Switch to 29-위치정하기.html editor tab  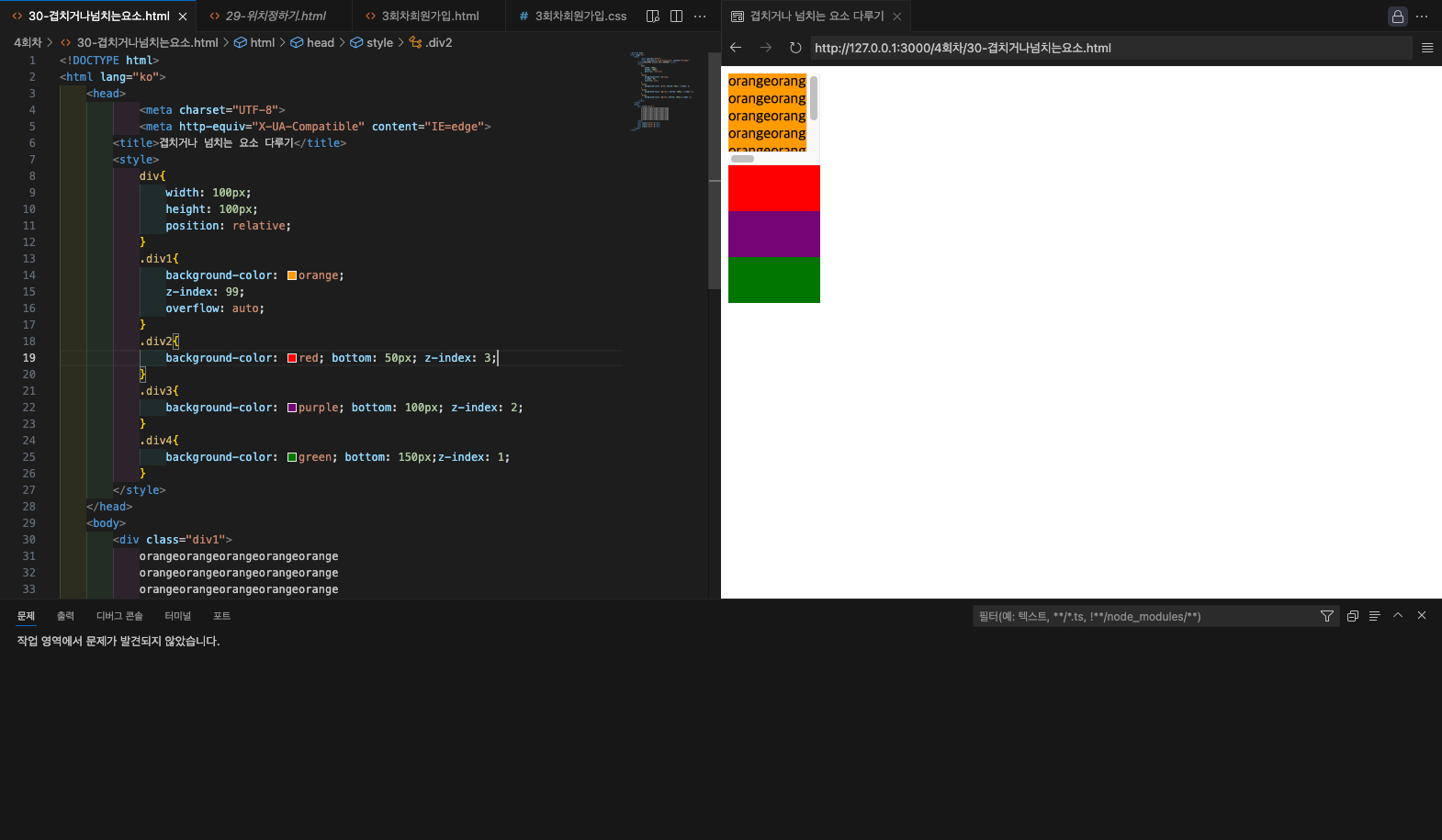tap(275, 16)
